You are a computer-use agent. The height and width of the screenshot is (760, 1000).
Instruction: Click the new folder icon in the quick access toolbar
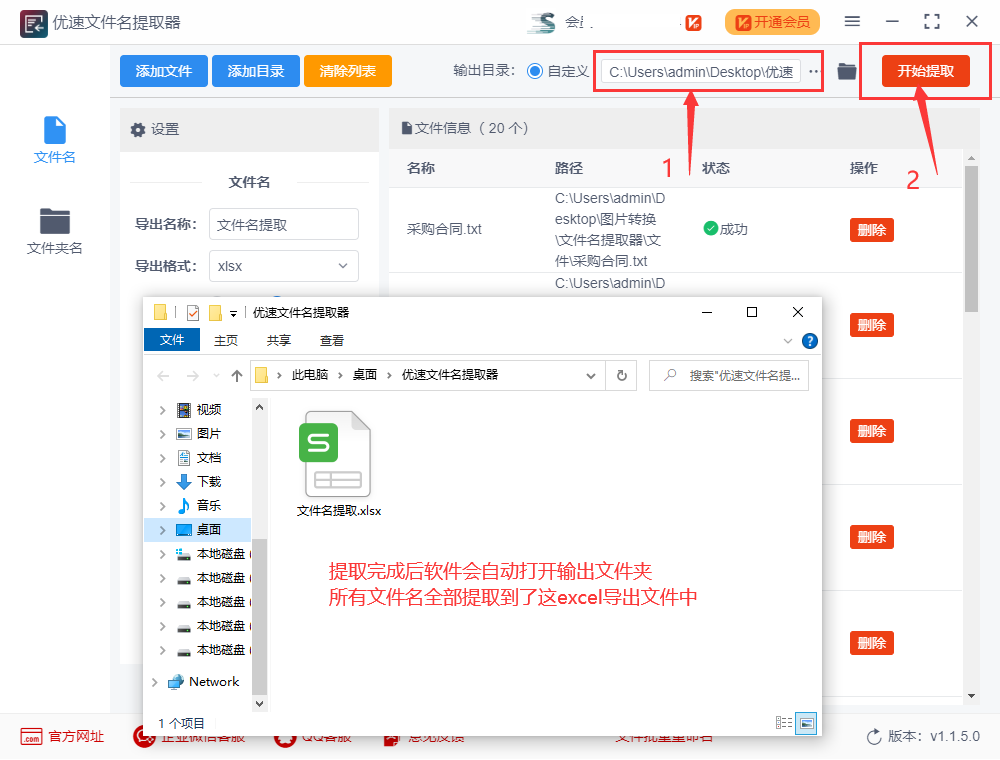pyautogui.click(x=216, y=312)
